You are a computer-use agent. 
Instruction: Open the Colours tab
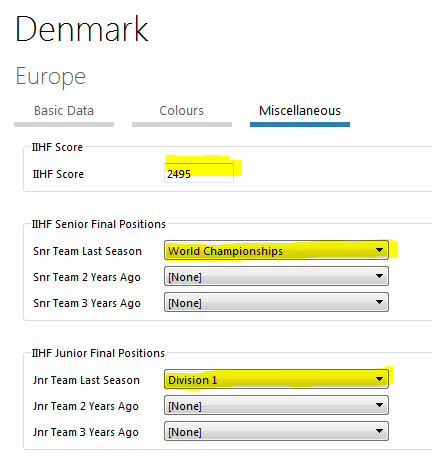(182, 111)
